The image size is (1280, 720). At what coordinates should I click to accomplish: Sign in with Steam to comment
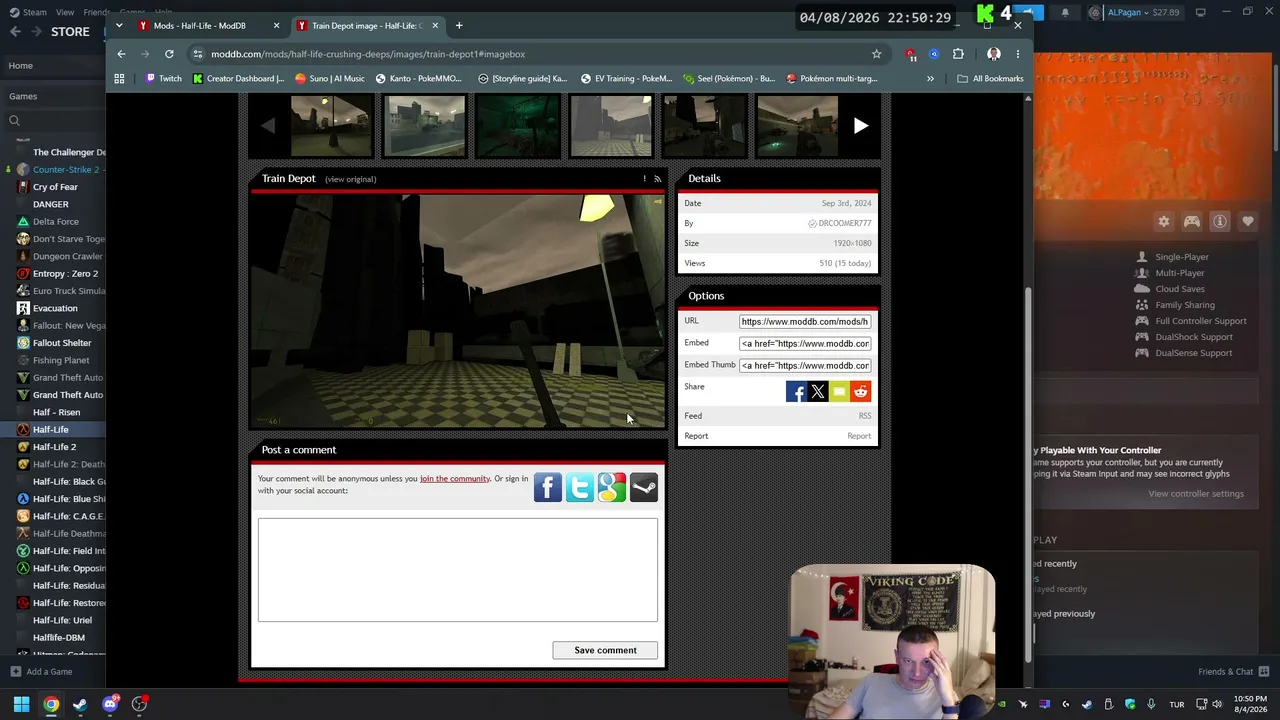644,487
